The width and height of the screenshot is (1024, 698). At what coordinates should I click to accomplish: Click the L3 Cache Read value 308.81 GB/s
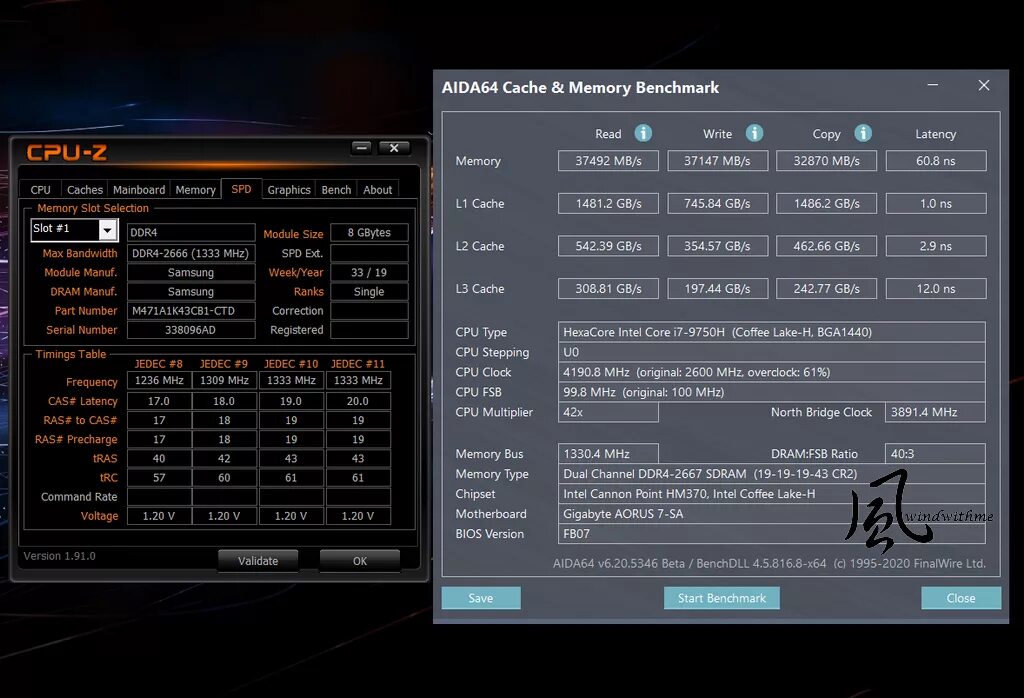608,289
